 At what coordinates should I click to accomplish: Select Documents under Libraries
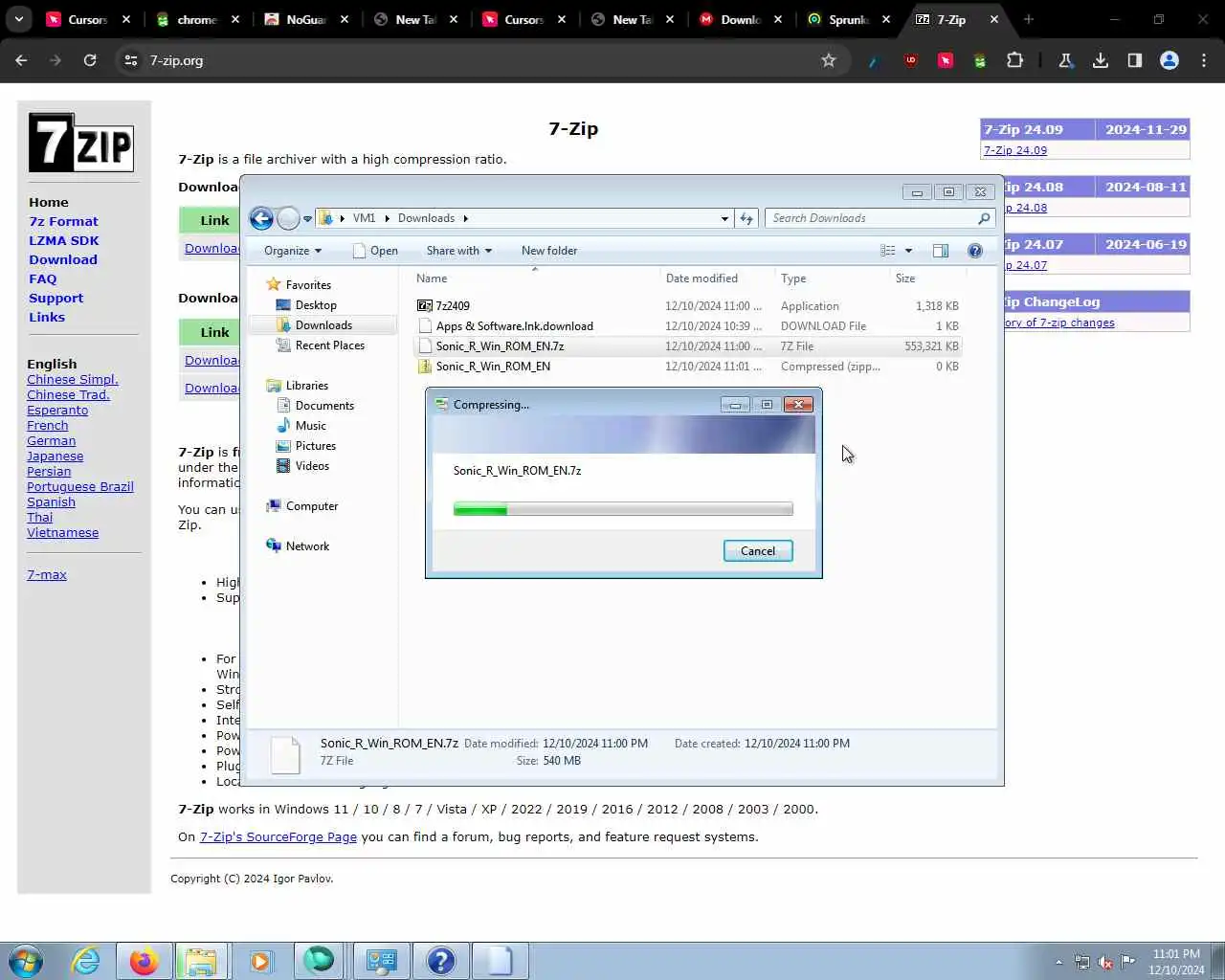pyautogui.click(x=324, y=406)
